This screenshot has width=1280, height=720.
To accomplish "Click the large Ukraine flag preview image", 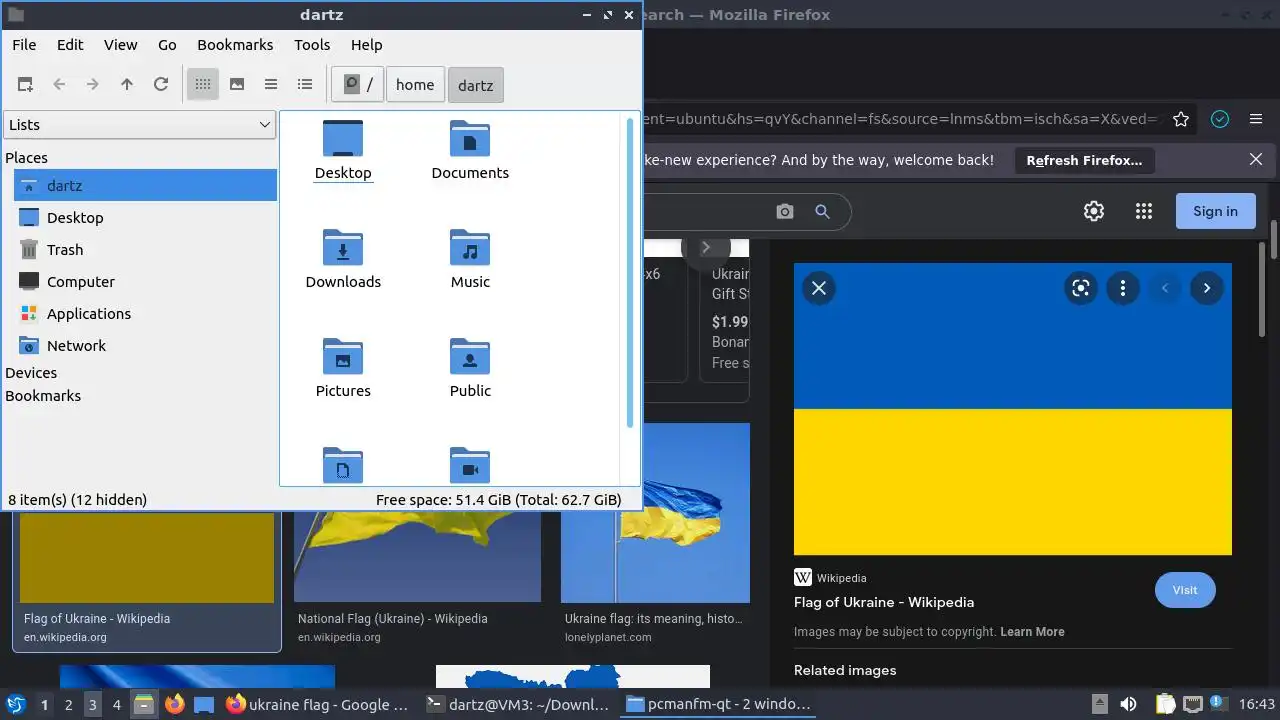I will (1013, 409).
